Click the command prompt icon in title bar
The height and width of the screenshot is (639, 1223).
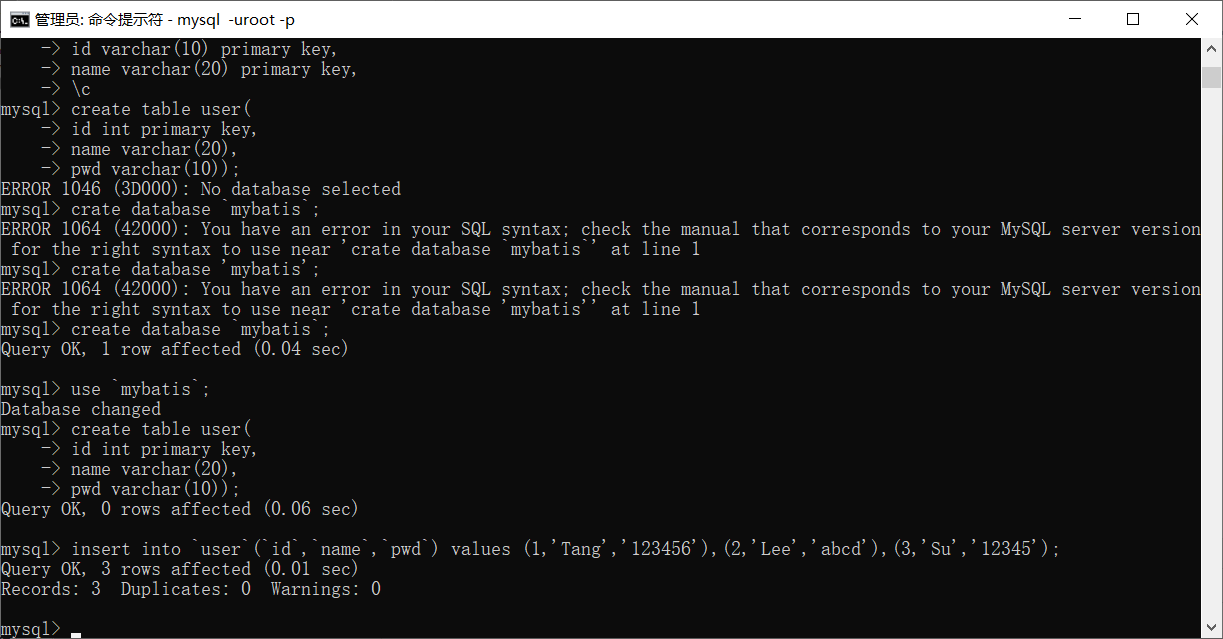tap(19, 19)
